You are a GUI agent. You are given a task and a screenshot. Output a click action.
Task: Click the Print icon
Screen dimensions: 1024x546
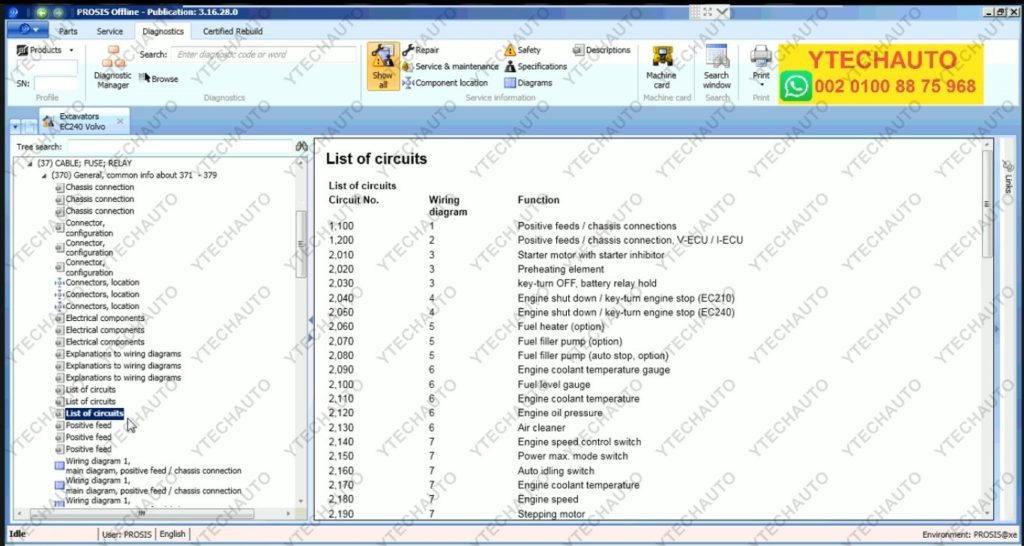pyautogui.click(x=761, y=60)
